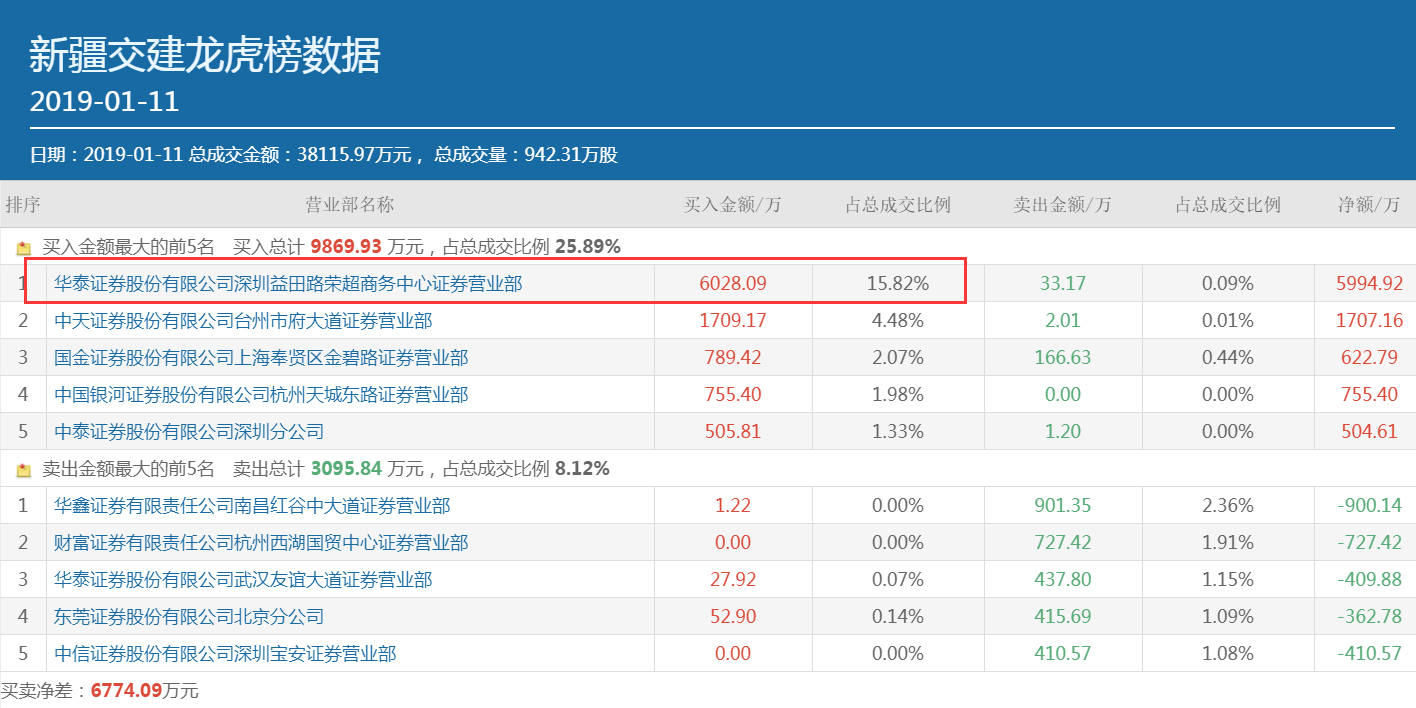Select the percentage 2.36%
The height and width of the screenshot is (708, 1416).
tap(1227, 506)
